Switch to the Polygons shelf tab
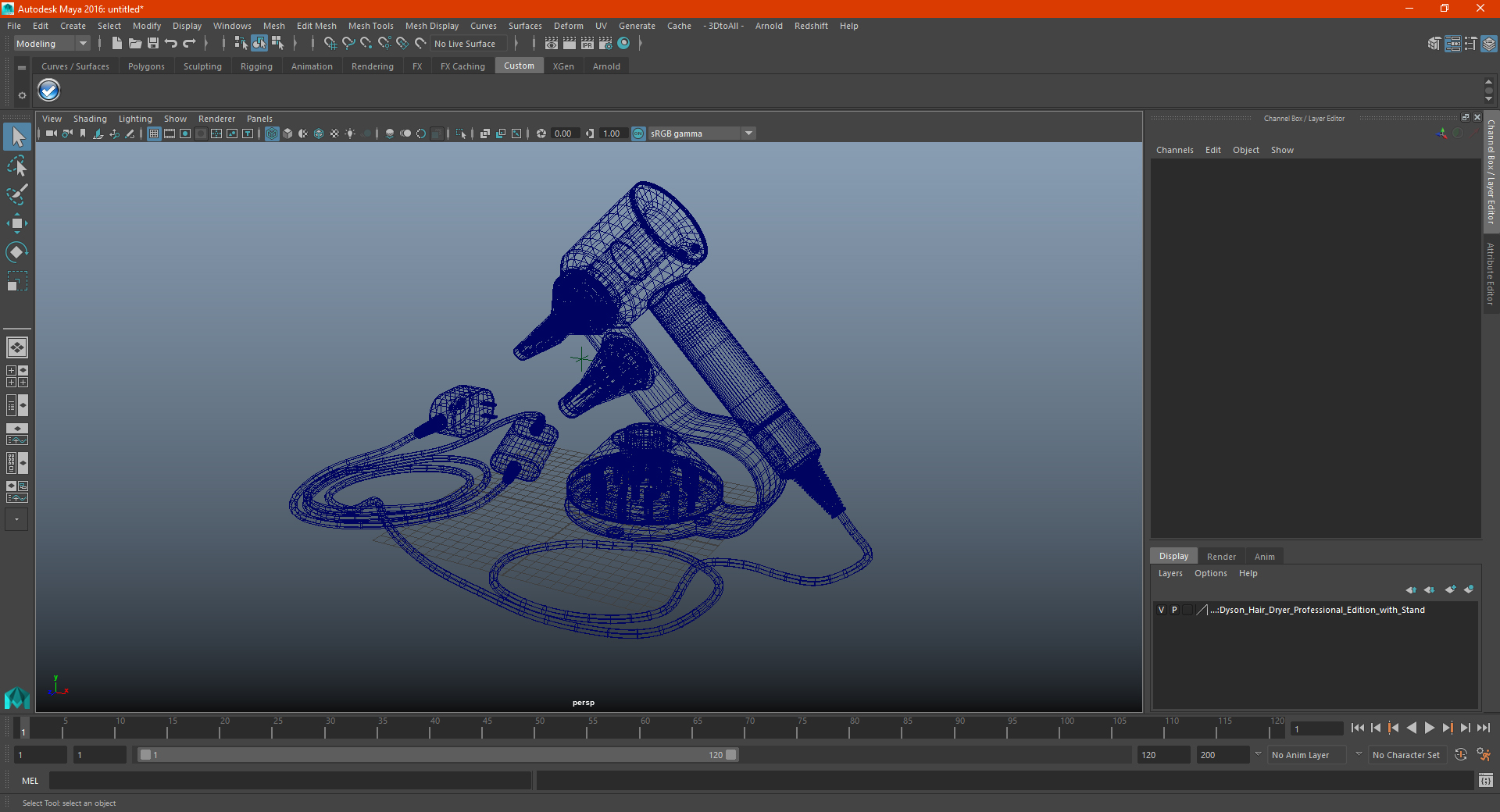Image resolution: width=1500 pixels, height=812 pixels. [x=146, y=66]
